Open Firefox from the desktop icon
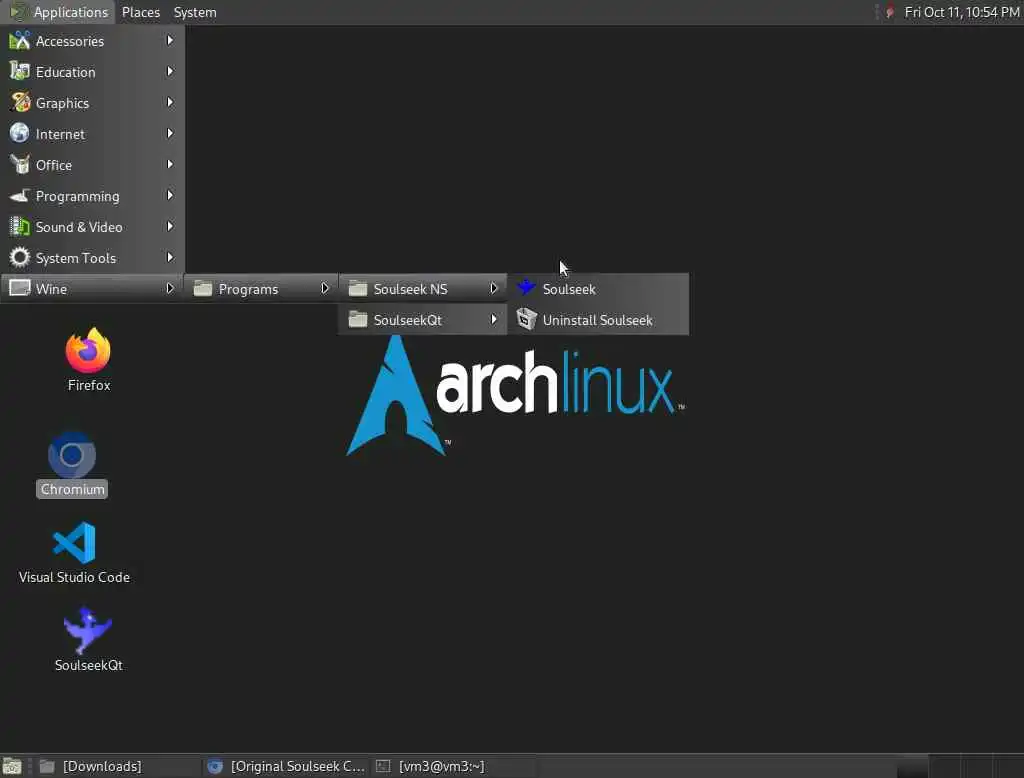Viewport: 1024px width, 778px height. [88, 350]
